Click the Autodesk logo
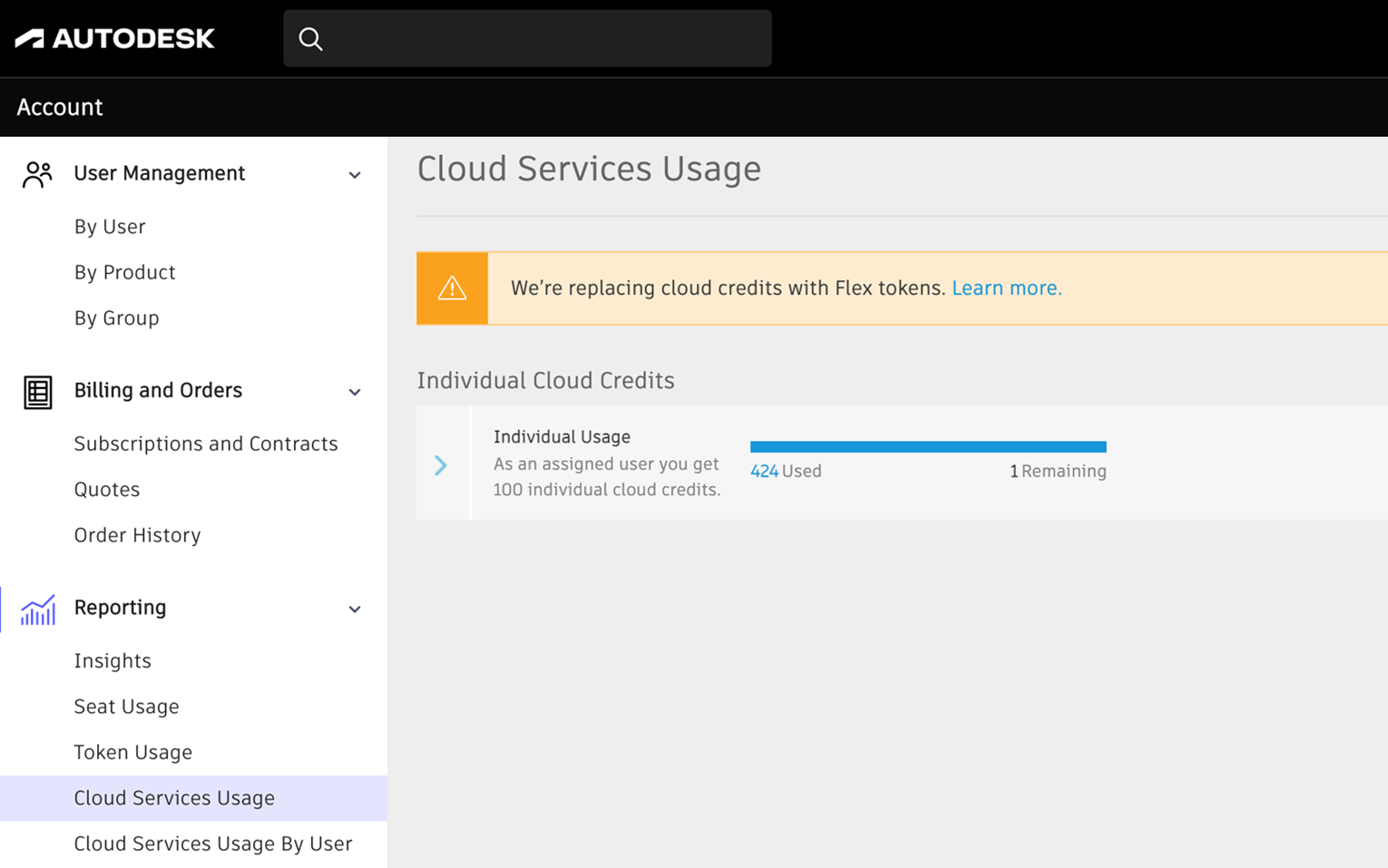The width and height of the screenshot is (1388, 868). tap(114, 38)
